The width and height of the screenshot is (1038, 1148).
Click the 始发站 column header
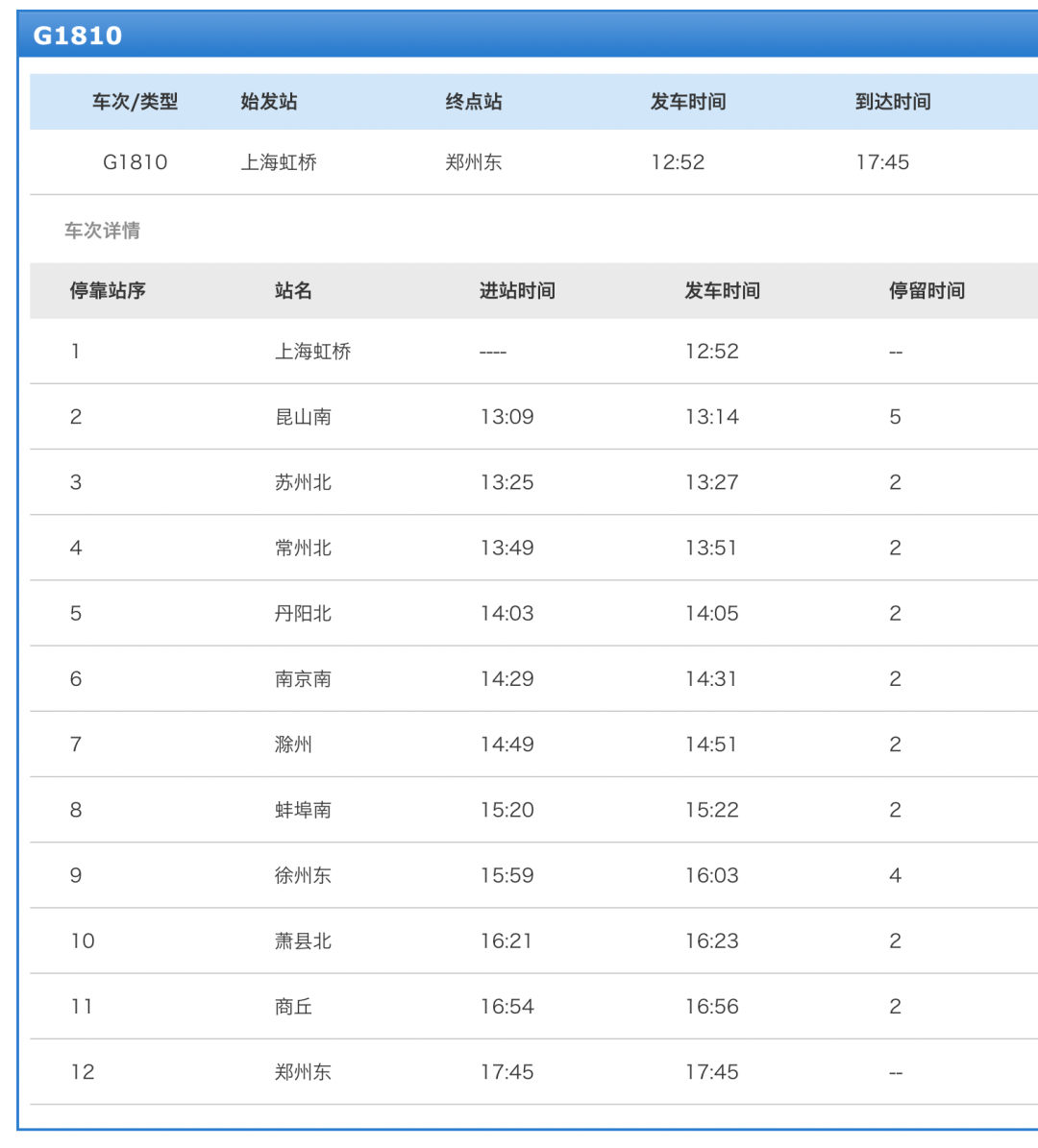[x=269, y=102]
